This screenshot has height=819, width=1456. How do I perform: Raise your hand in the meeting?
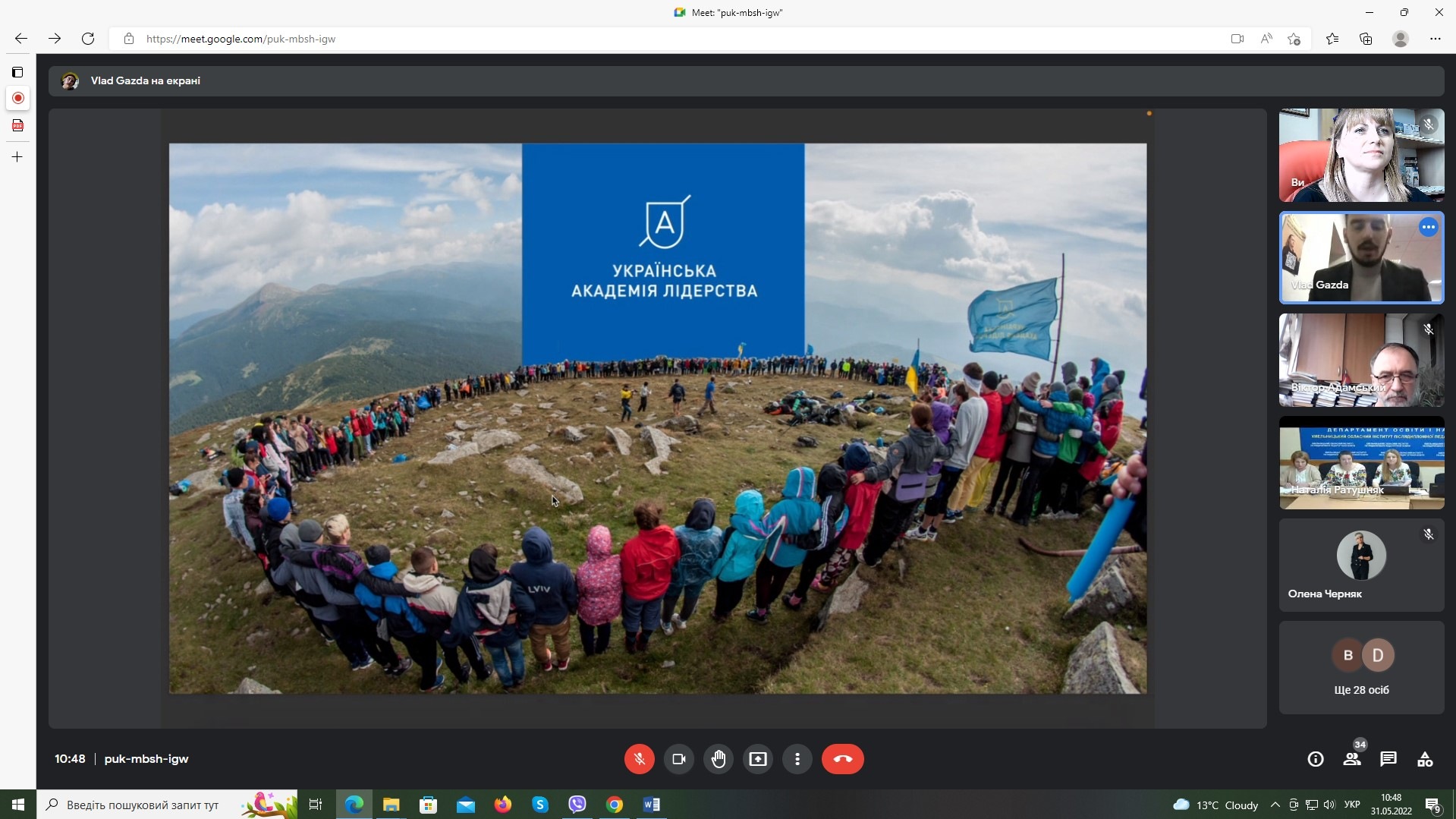[x=718, y=759]
